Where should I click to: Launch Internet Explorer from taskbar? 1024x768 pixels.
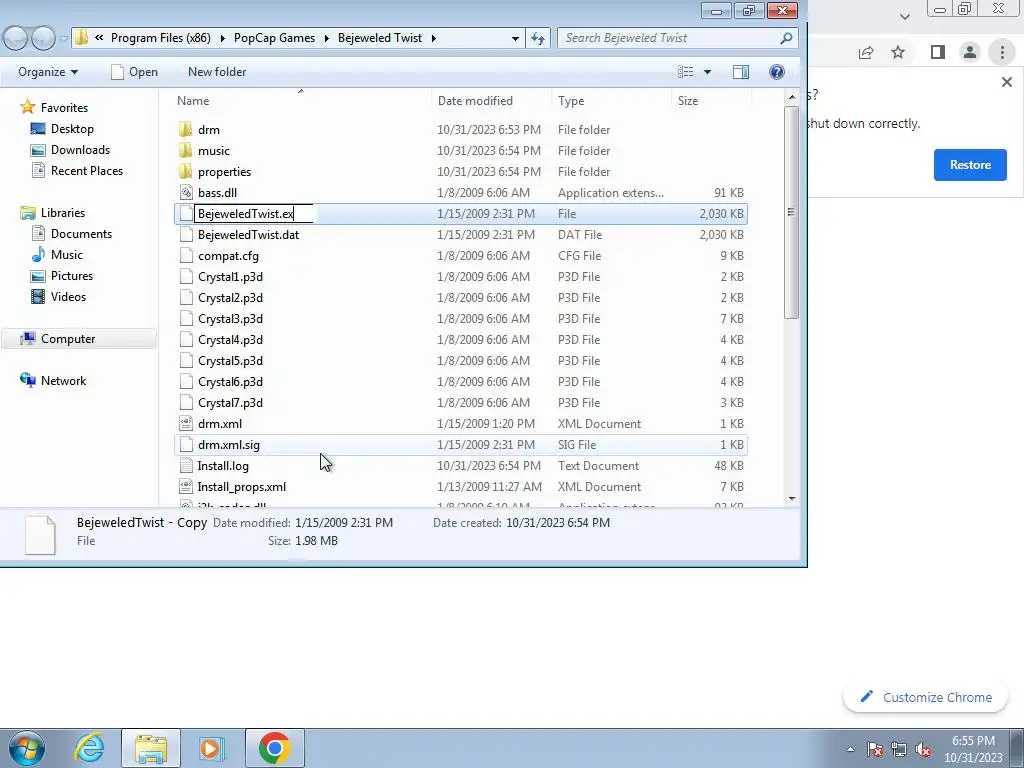pyautogui.click(x=89, y=748)
